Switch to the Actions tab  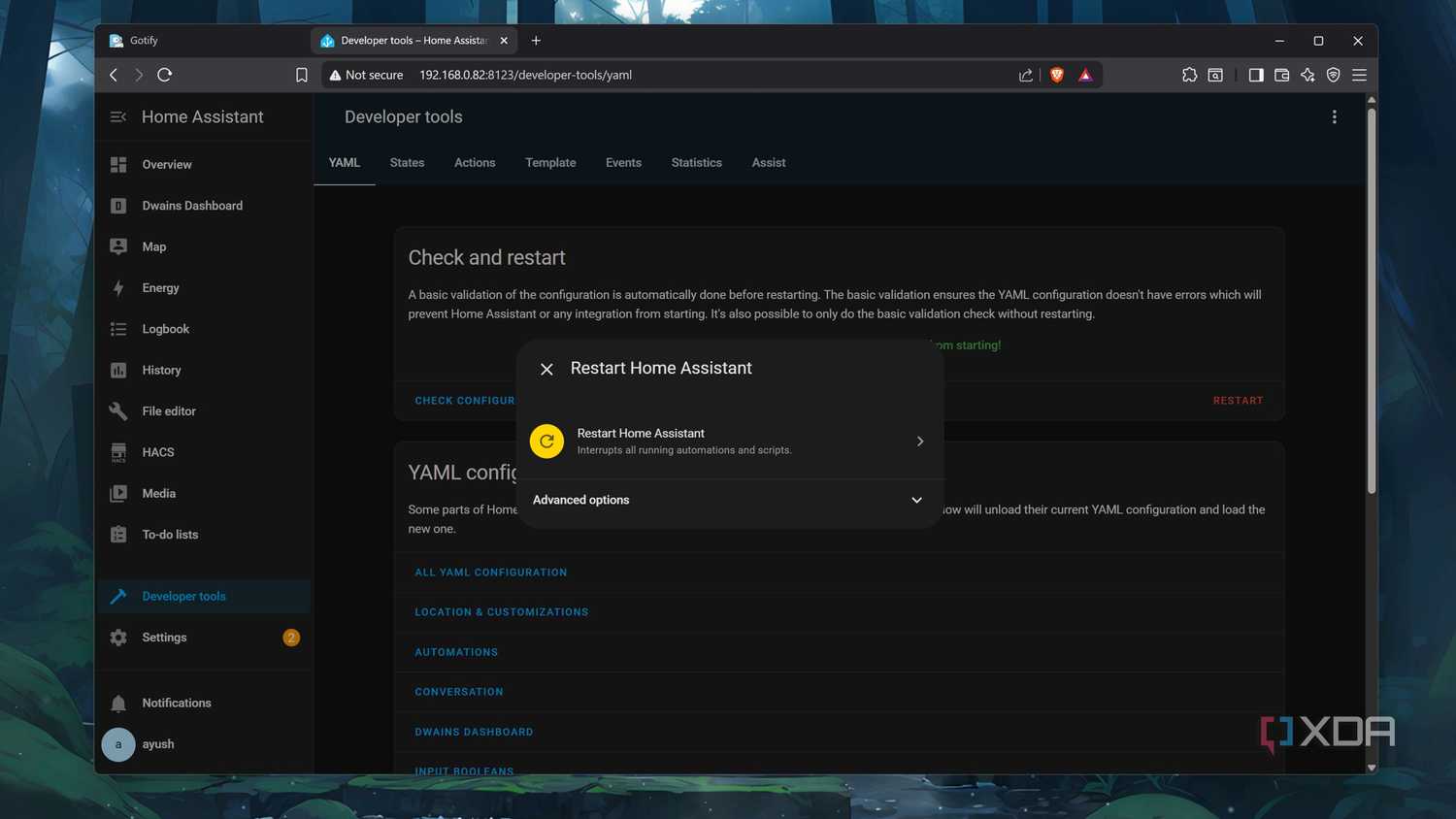[x=475, y=163]
